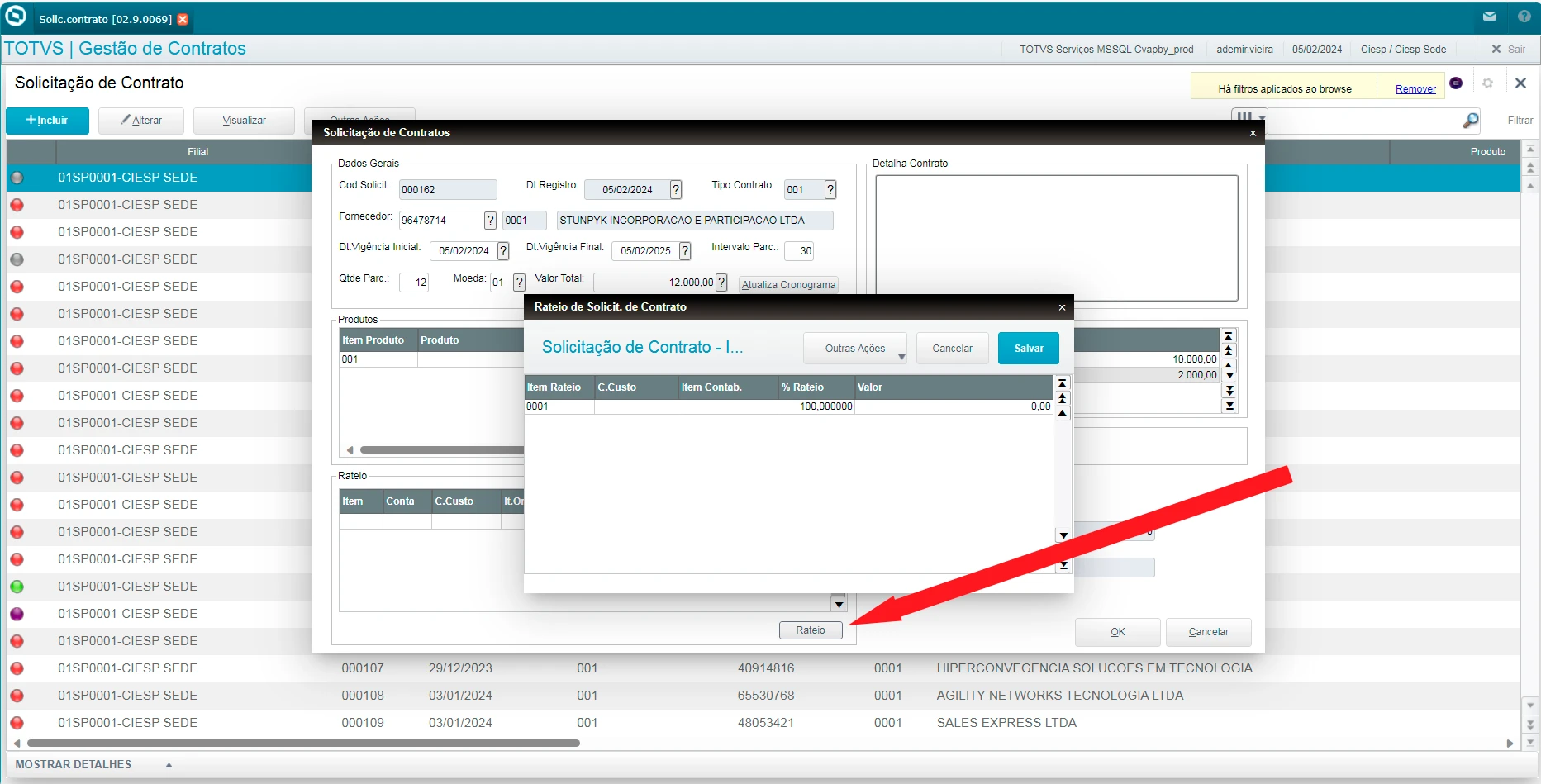Click the % Rateio cell showing 100,000000
The image size is (1541, 784).
[816, 406]
